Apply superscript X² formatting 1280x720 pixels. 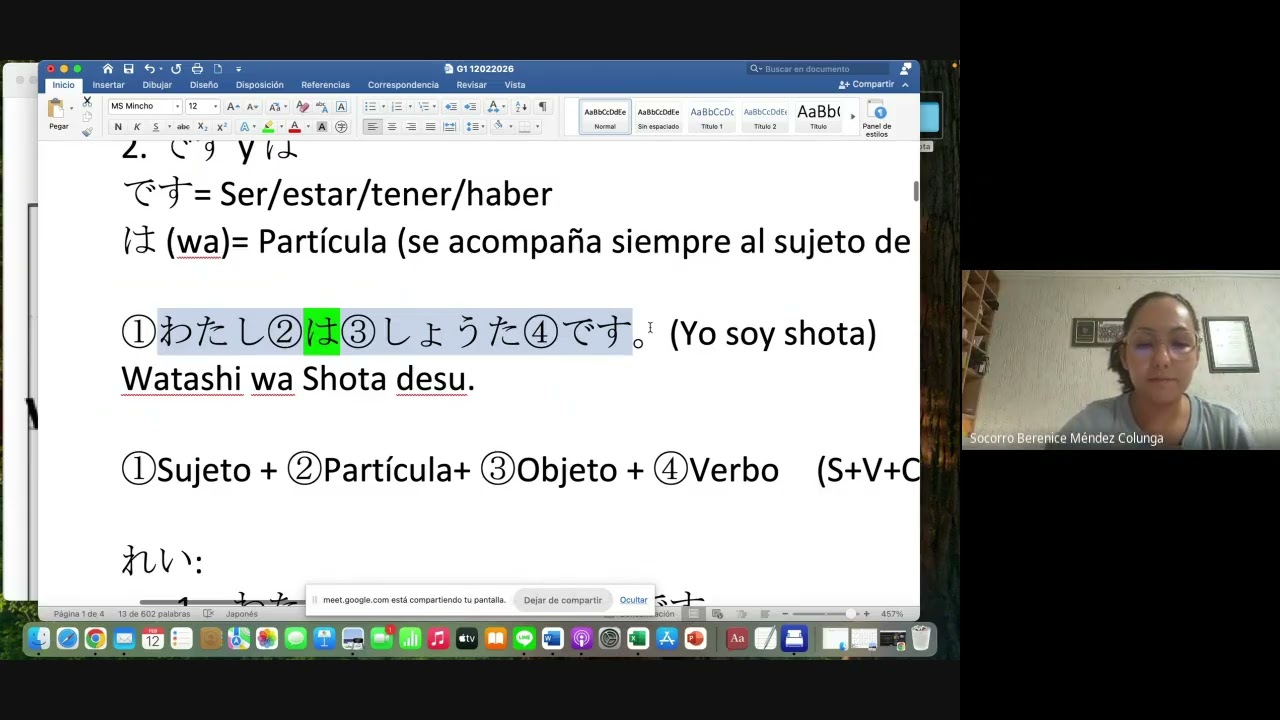221,127
